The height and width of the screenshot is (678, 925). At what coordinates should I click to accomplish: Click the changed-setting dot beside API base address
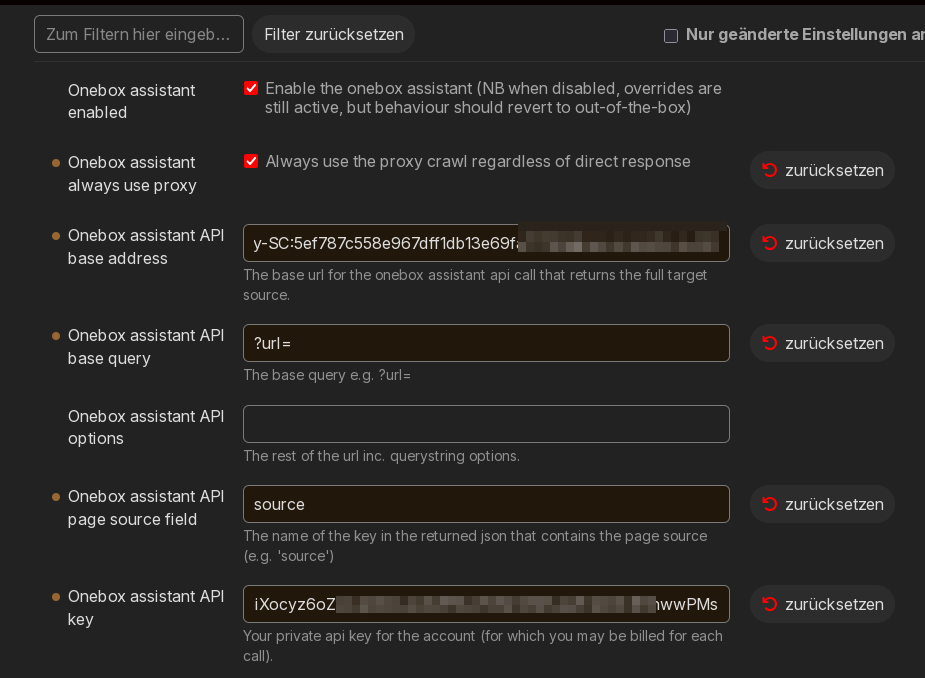(56, 236)
